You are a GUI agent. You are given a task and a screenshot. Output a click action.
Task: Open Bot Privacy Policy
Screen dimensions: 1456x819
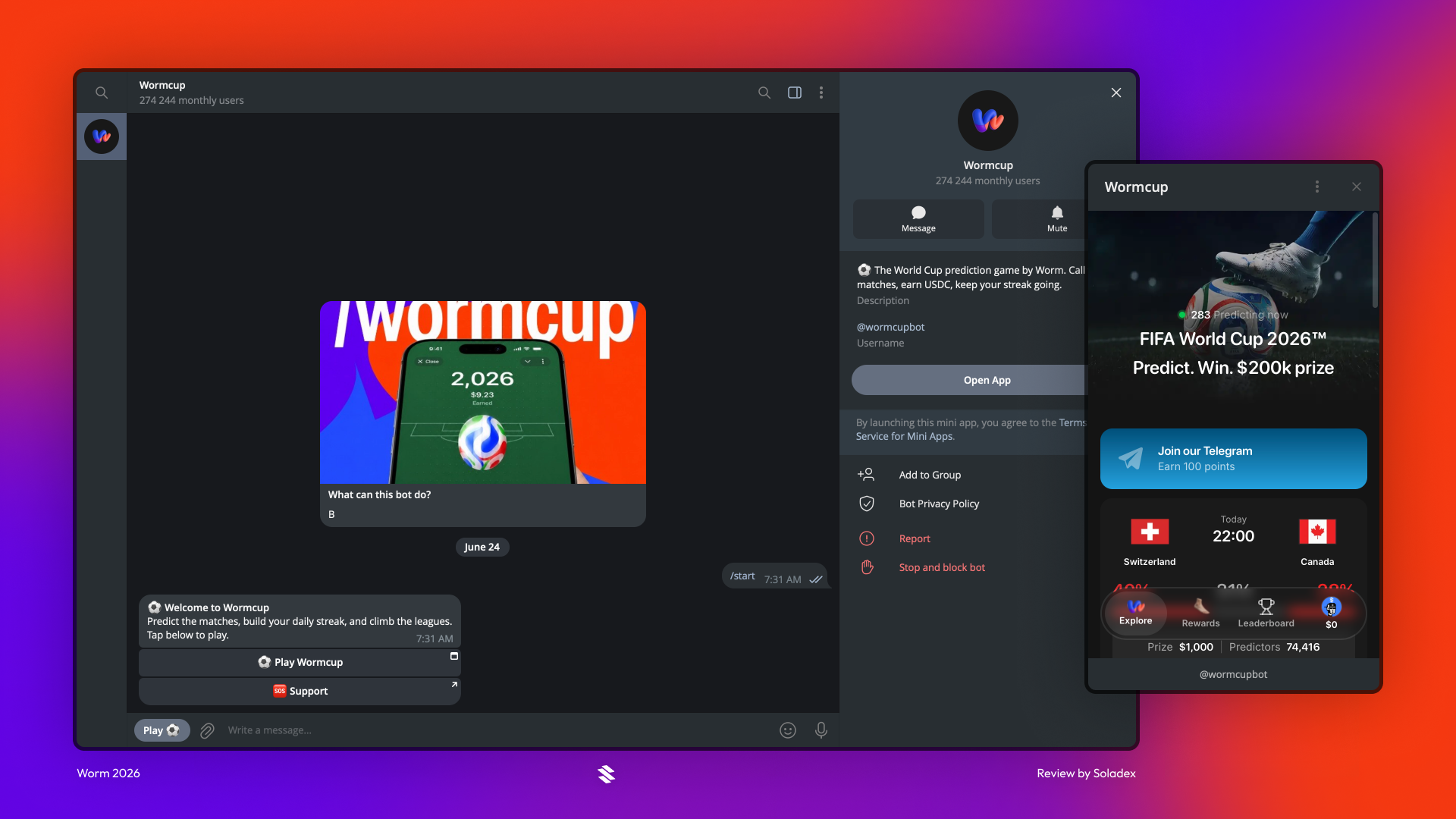point(939,504)
